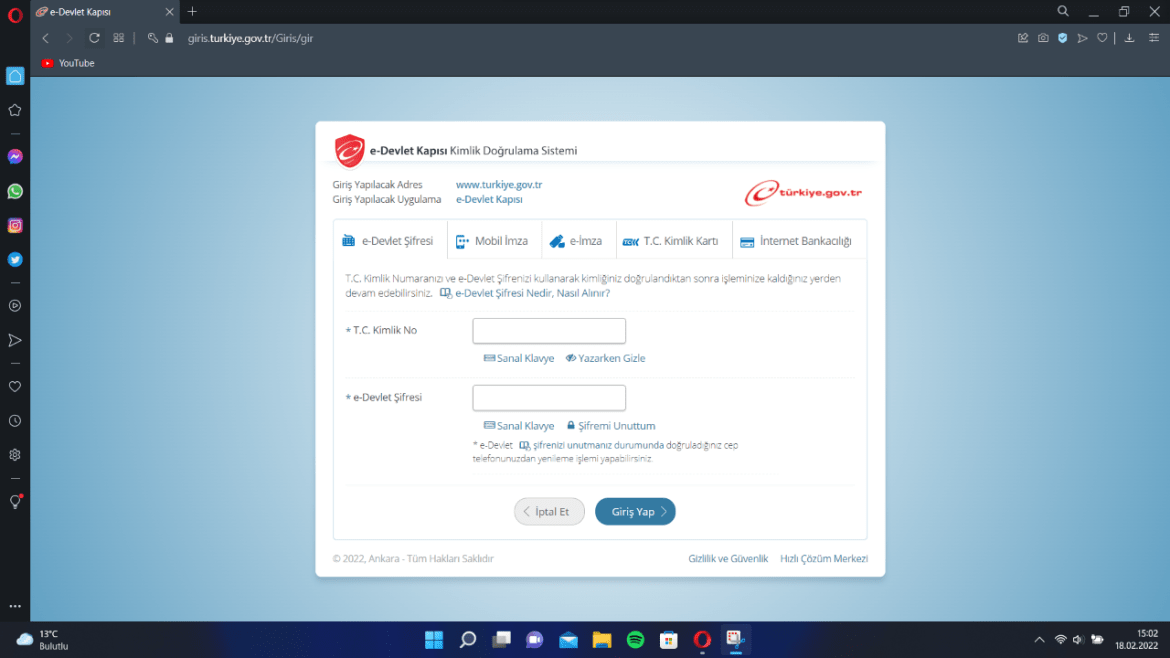Toggle Sanal Klavye under e-Devlet Şifresi
The height and width of the screenshot is (658, 1170).
(x=519, y=426)
